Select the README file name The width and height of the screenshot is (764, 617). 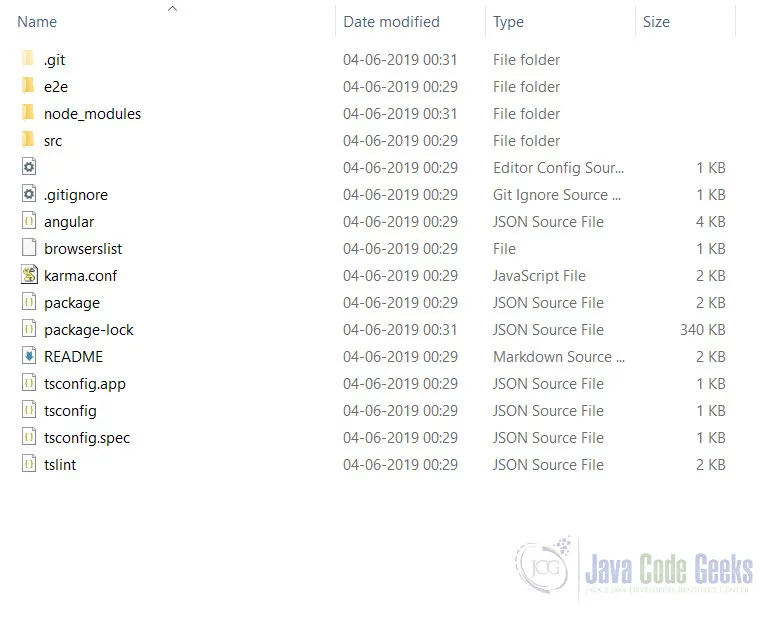tap(73, 357)
